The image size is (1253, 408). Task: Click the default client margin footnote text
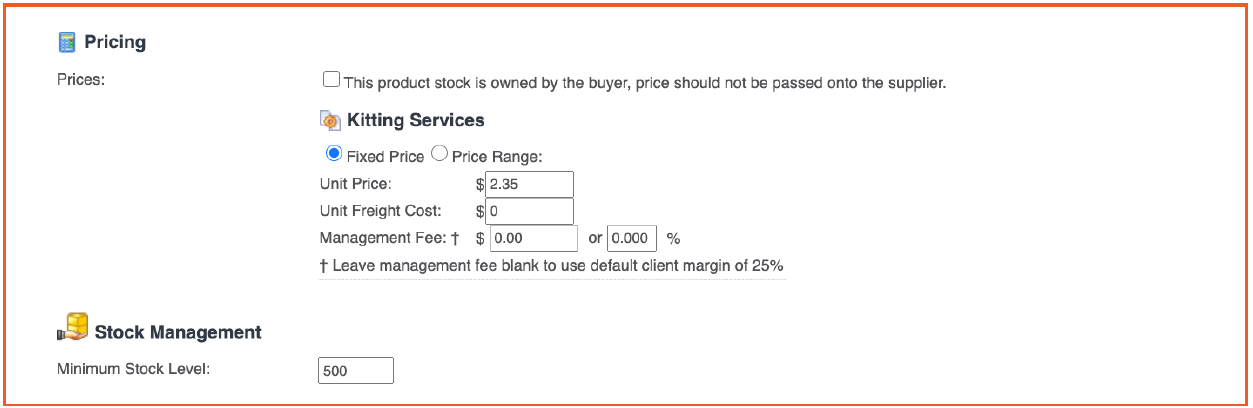point(552,266)
